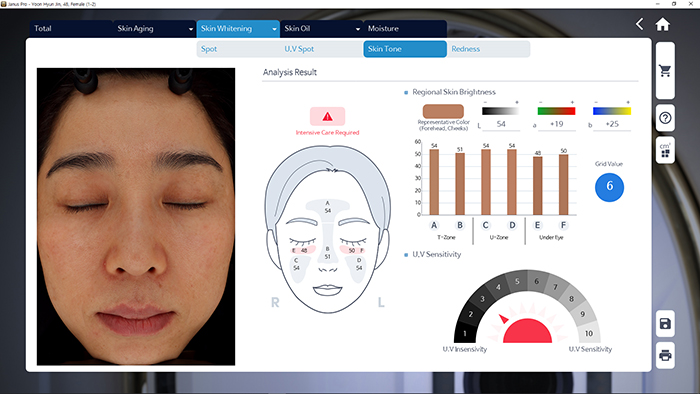Expand the Skin Whitening dropdown arrow

pos(274,29)
